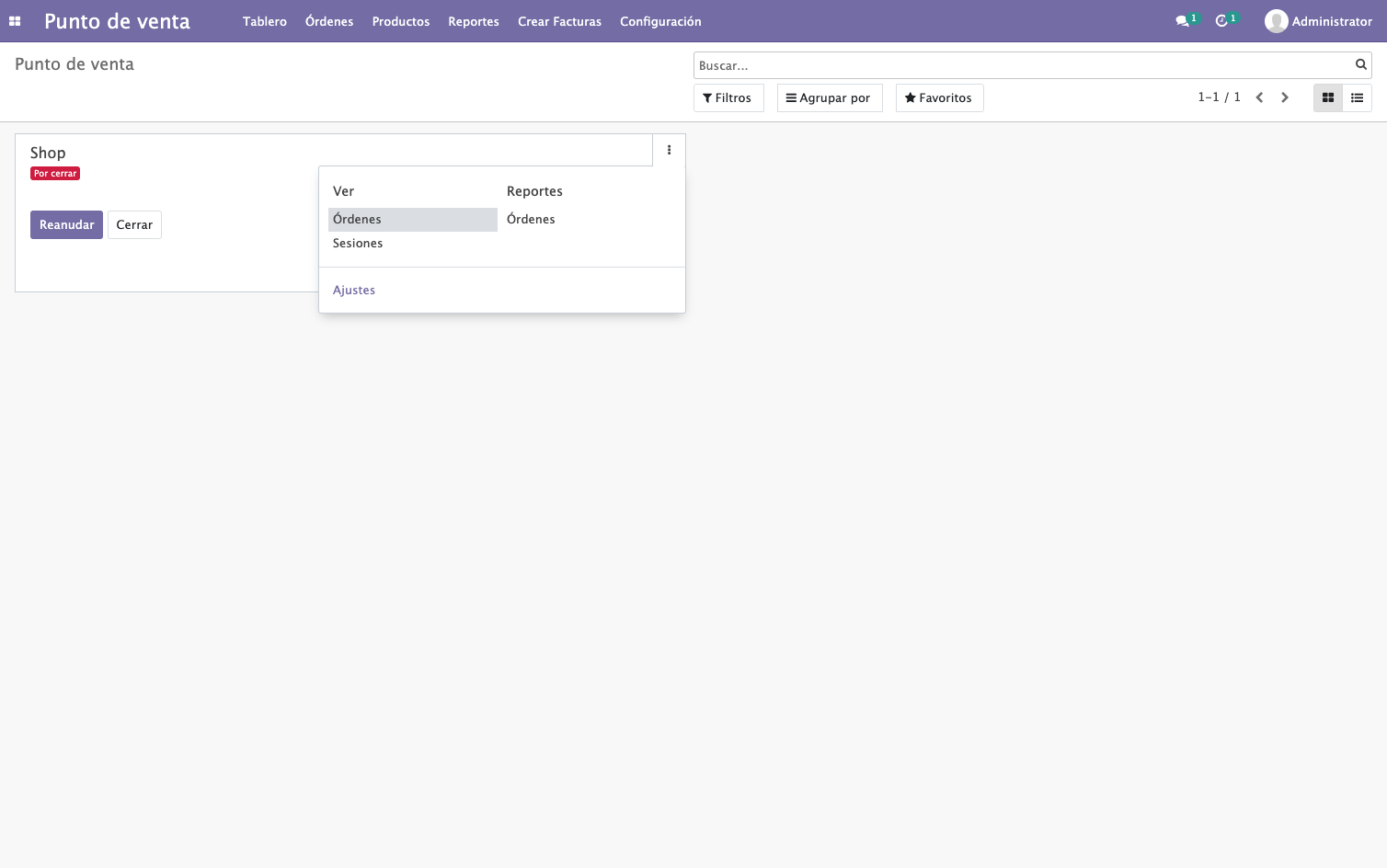Open the Agrupar por dropdown

(830, 97)
